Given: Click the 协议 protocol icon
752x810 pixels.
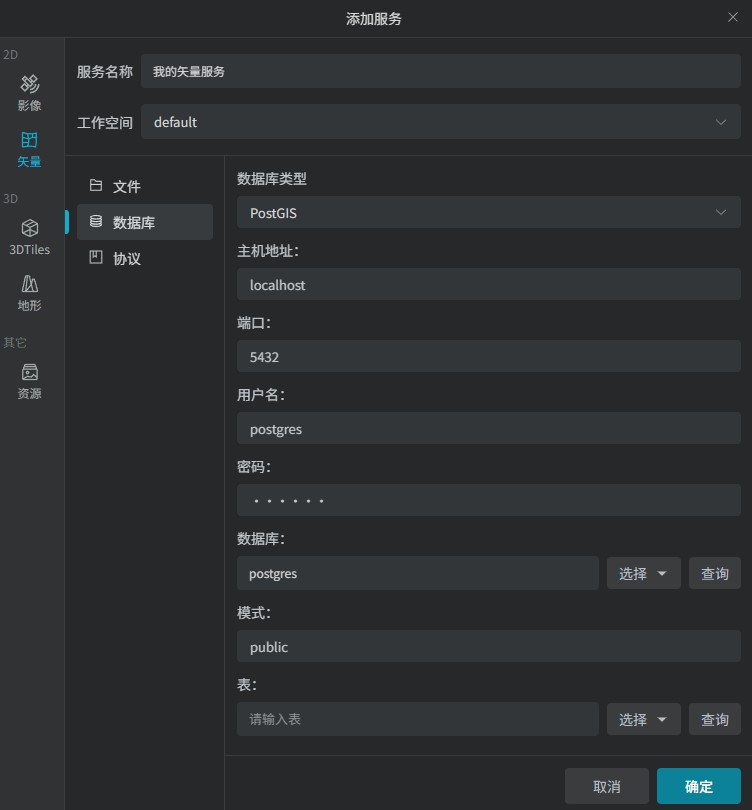Looking at the screenshot, I should pos(96,258).
